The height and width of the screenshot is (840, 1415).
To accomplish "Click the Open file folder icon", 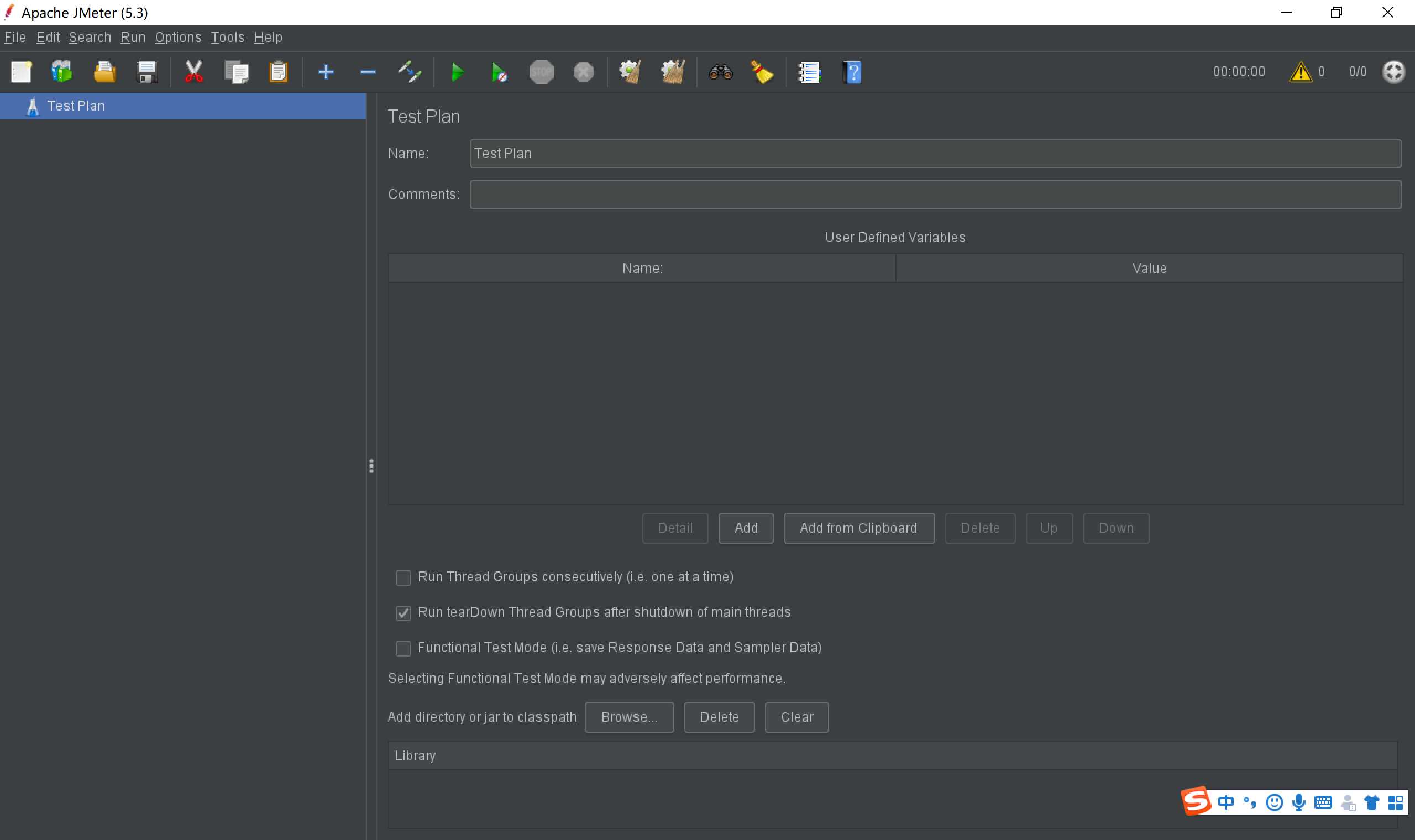I will pyautogui.click(x=104, y=72).
